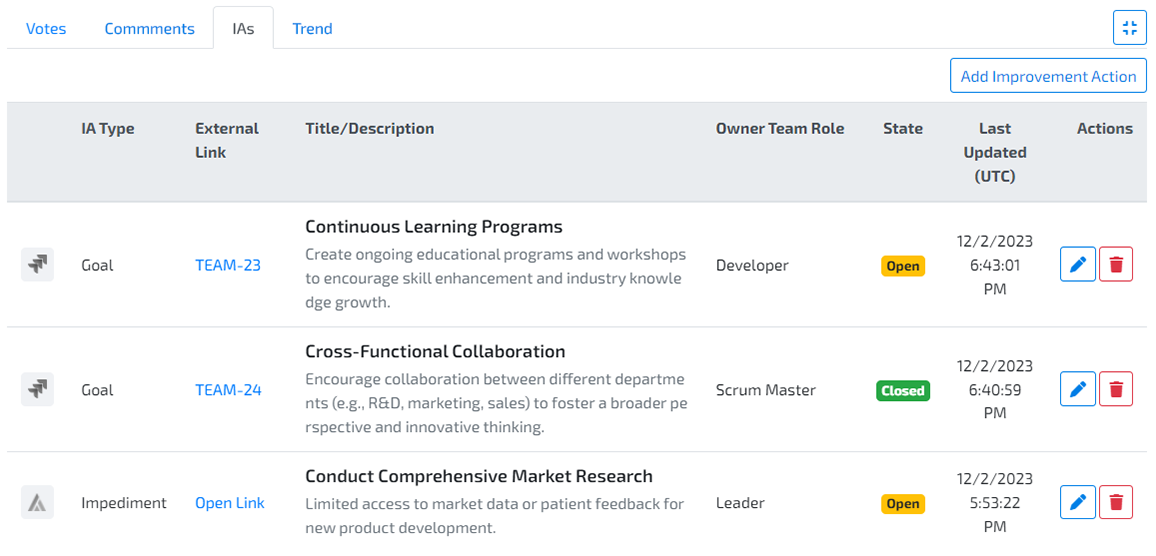Click the Open badge for Continuous Learning Programs
Screen dimensions: 1156x556
click(x=903, y=266)
